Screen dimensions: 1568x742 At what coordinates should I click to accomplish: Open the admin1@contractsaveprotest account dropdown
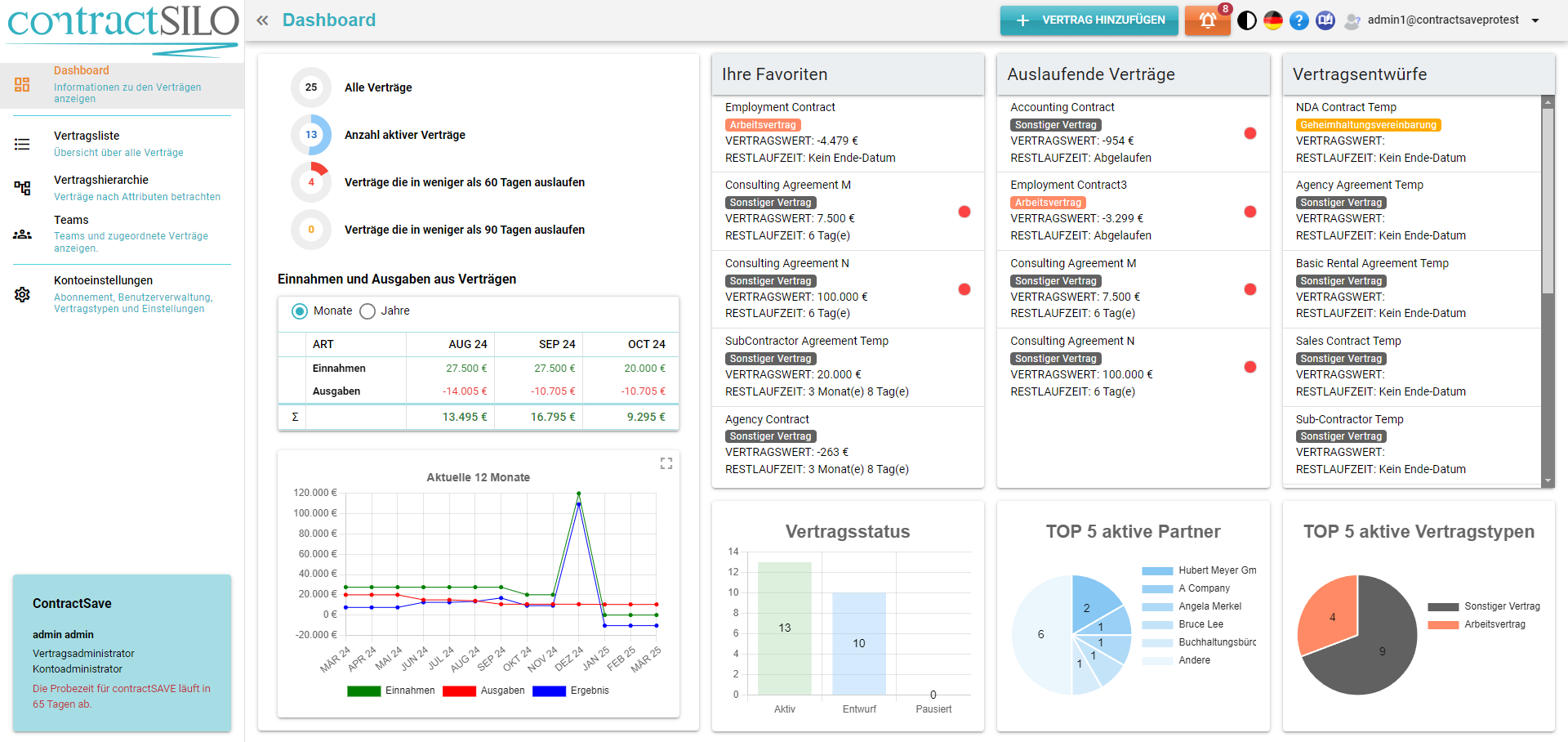[x=1537, y=20]
